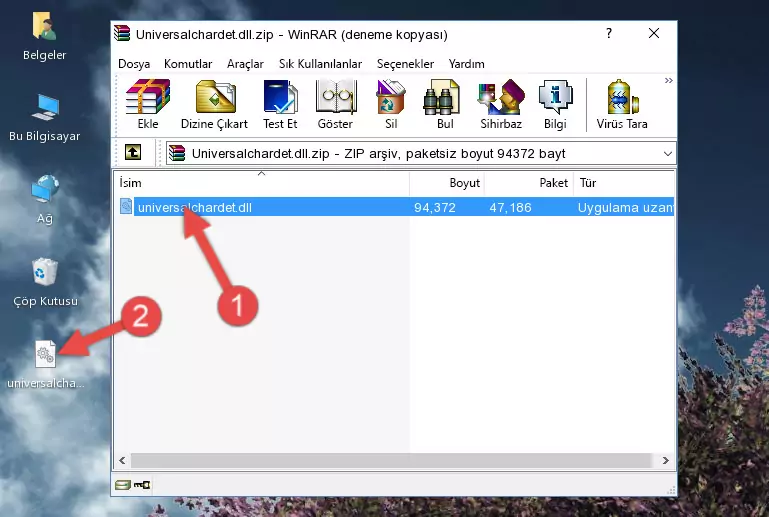Click the horizontal scrollbar track

click(x=391, y=460)
